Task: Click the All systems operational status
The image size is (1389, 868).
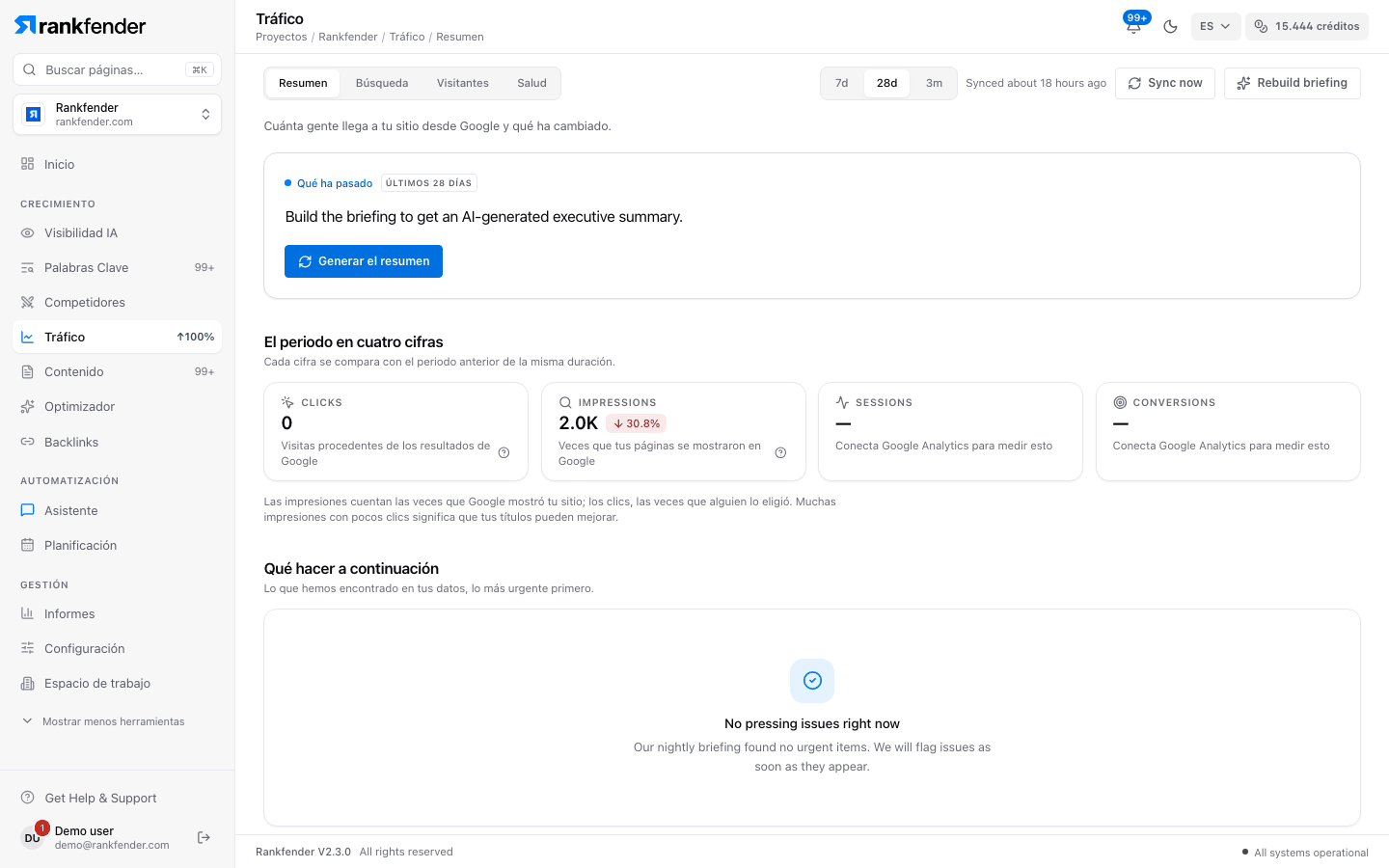Action: (x=1306, y=853)
